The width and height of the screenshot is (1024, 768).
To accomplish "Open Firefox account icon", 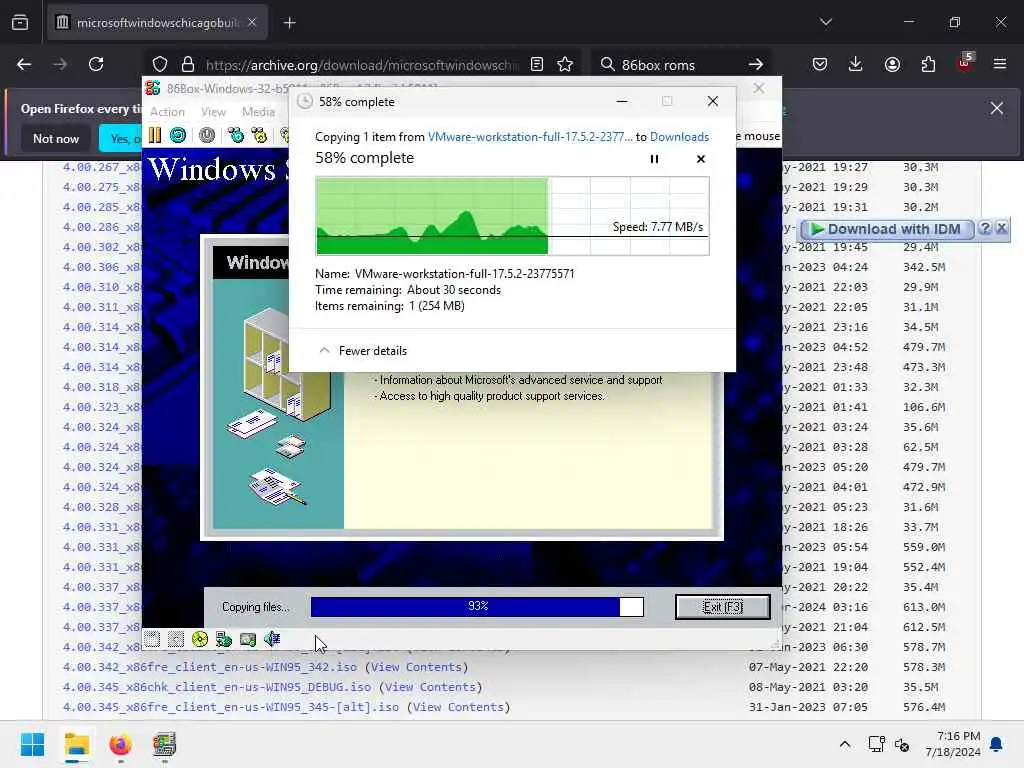I will coord(892,64).
